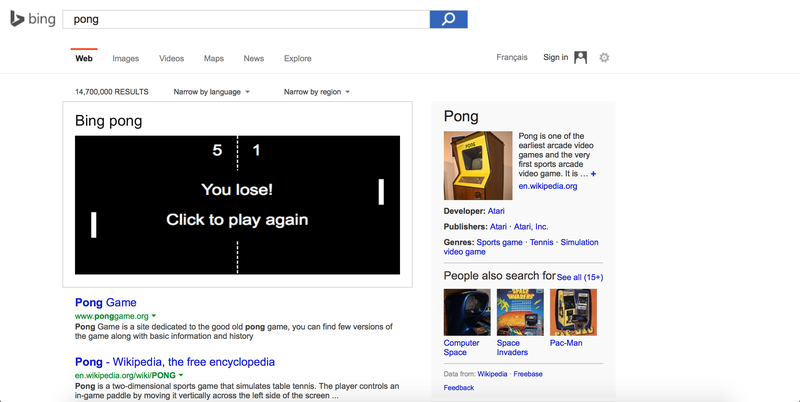800x402 pixels.
Task: Open the Pong arcade cabinet image
Action: 478,165
